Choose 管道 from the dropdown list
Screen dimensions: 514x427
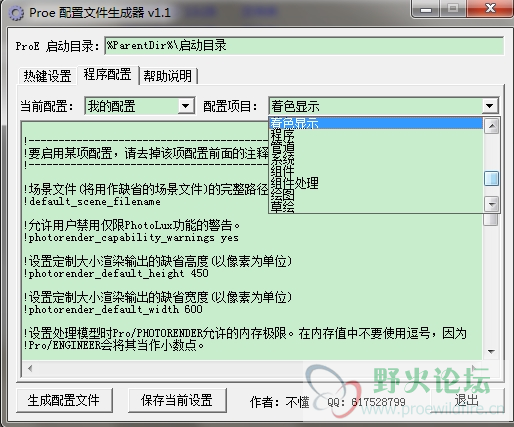376,147
